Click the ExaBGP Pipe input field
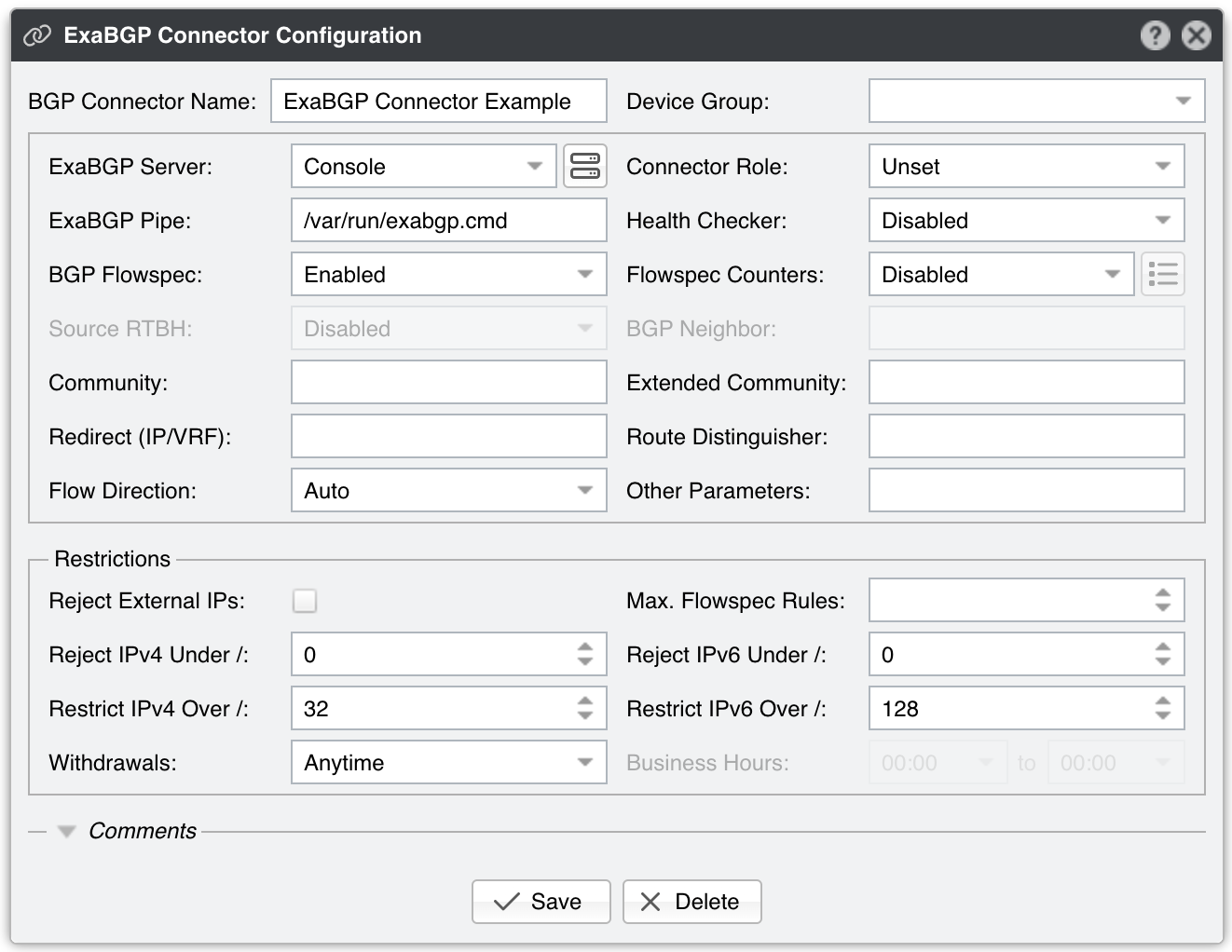The width and height of the screenshot is (1232, 952). click(x=449, y=221)
